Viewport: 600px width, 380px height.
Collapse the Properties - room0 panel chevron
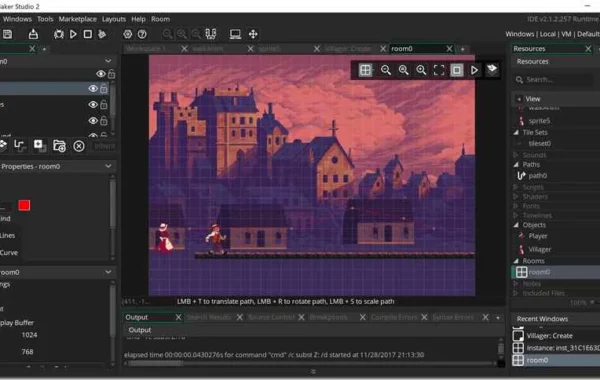(x=108, y=166)
